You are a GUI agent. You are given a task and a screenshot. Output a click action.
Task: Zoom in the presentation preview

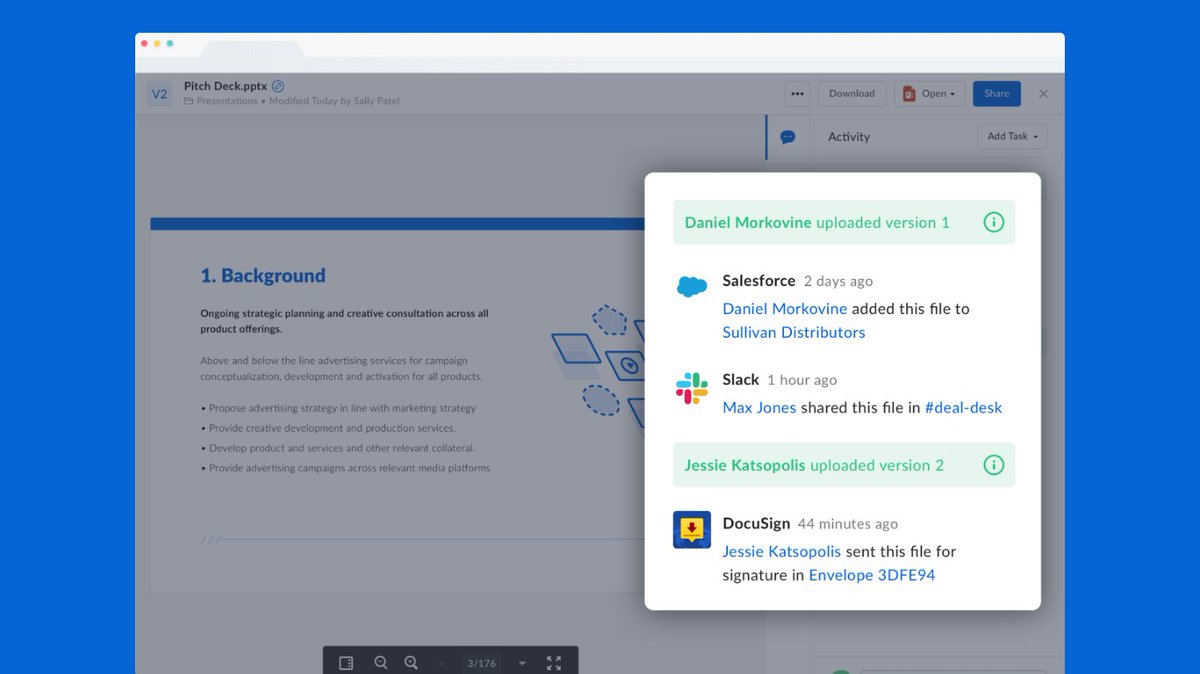[x=411, y=663]
